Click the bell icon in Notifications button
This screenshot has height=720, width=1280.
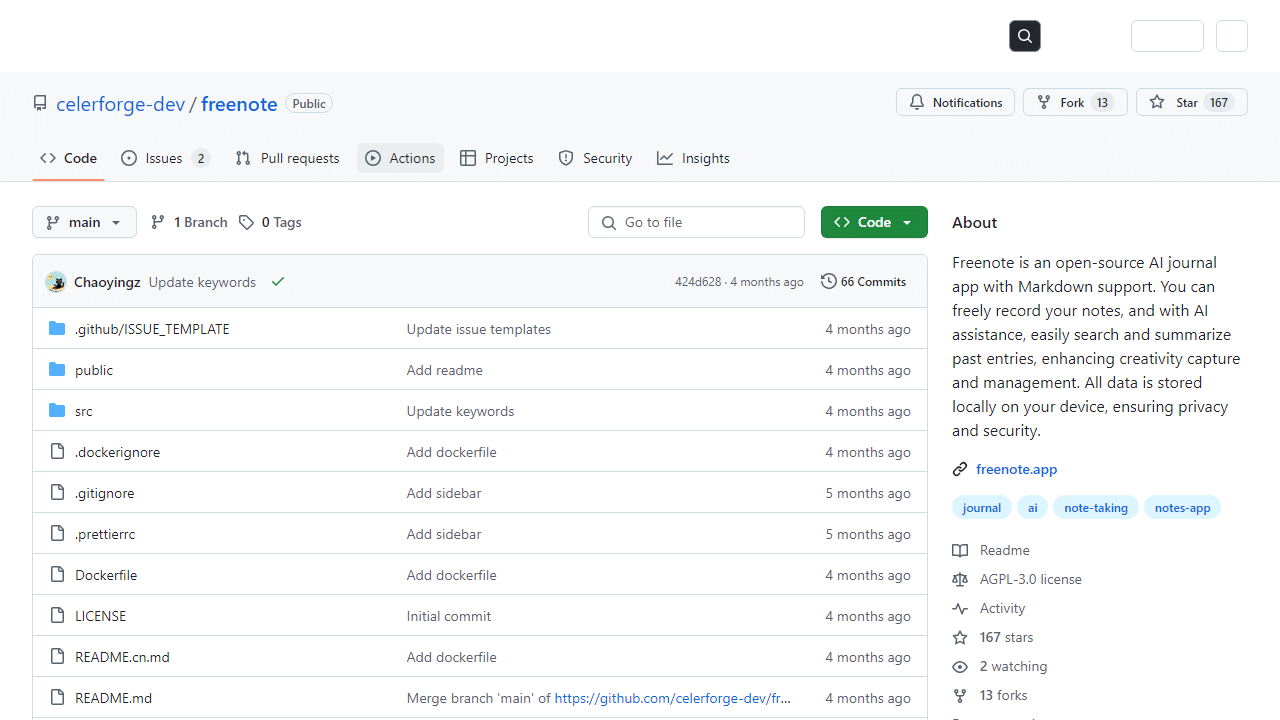click(x=917, y=102)
